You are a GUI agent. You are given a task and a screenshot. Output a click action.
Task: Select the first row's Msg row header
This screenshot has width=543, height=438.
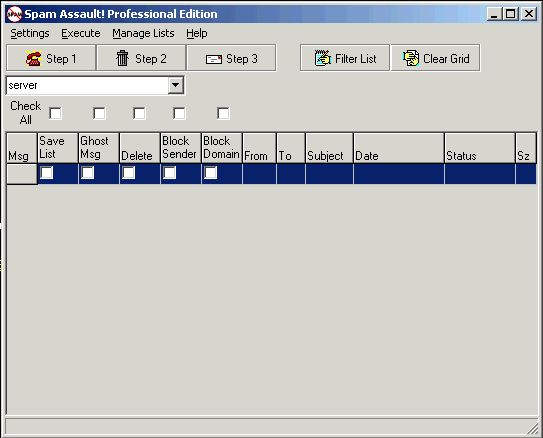click(x=21, y=174)
